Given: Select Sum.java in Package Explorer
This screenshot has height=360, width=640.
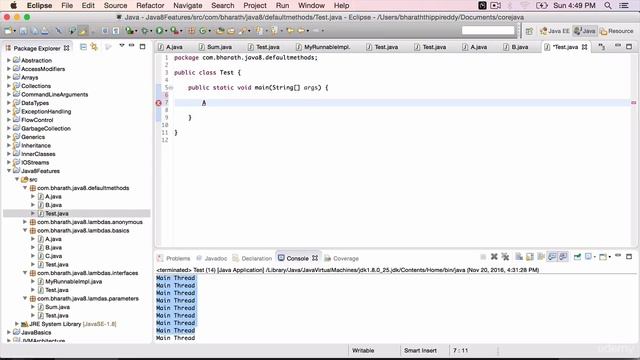Looking at the screenshot, I should point(57,307).
